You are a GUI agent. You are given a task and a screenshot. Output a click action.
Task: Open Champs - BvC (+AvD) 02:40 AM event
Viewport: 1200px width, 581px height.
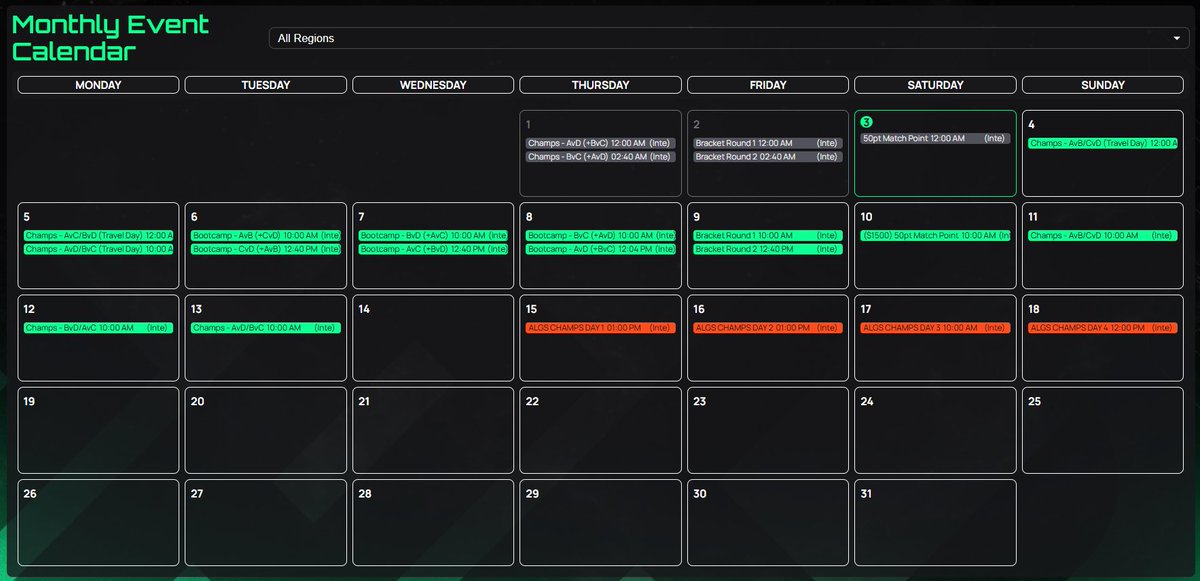tap(601, 157)
